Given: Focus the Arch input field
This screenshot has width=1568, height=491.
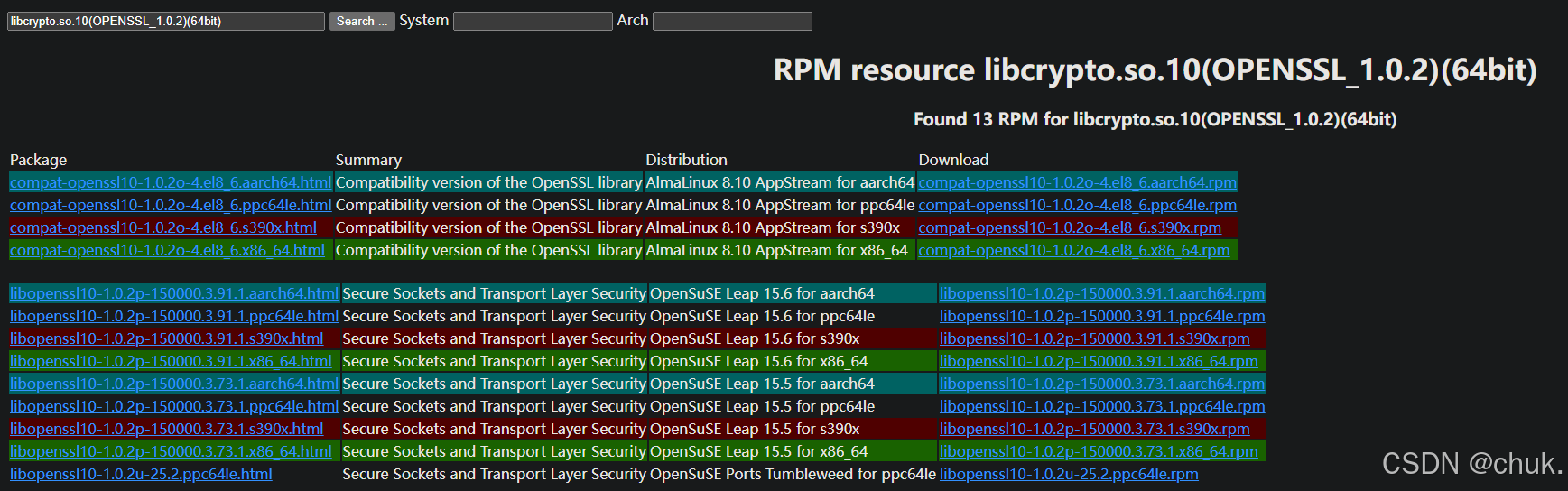Looking at the screenshot, I should point(732,21).
